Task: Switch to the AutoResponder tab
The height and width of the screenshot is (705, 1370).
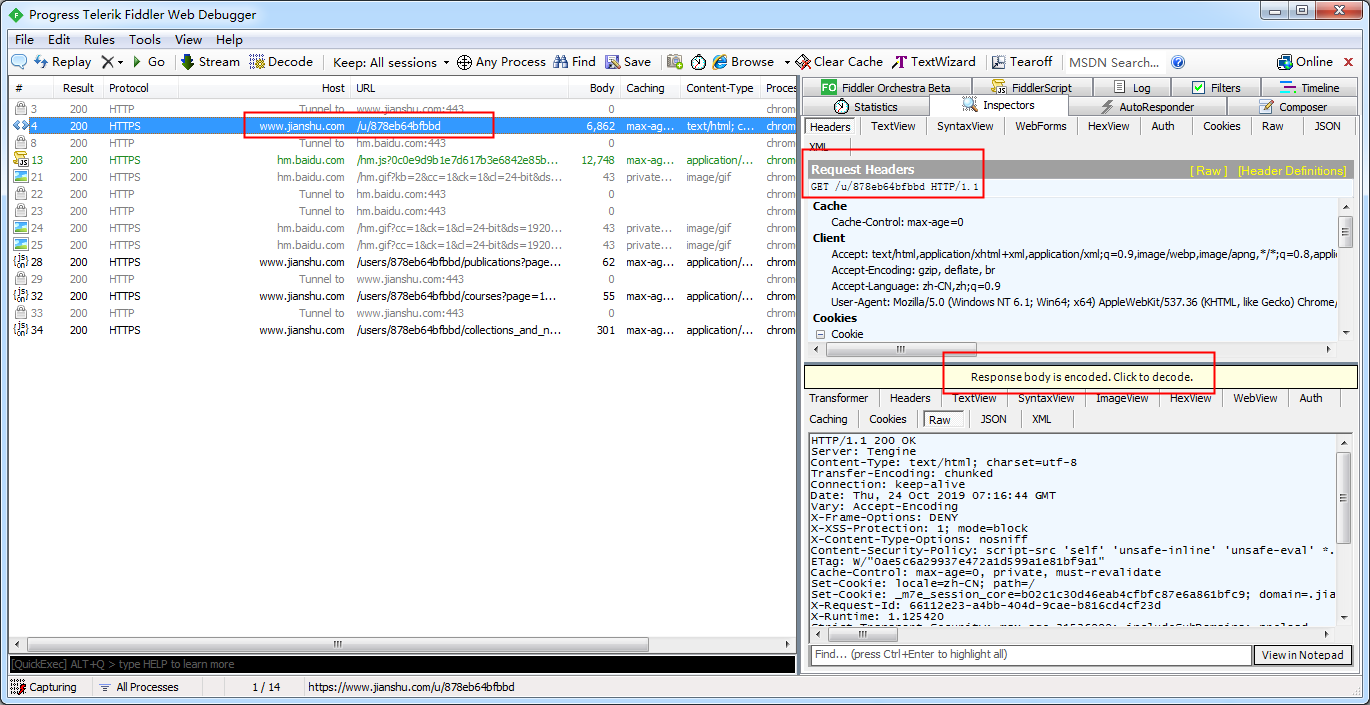Action: click(1147, 107)
